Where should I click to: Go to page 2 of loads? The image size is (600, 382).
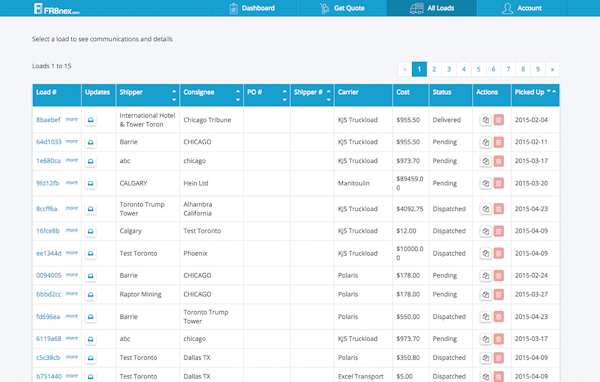434,69
